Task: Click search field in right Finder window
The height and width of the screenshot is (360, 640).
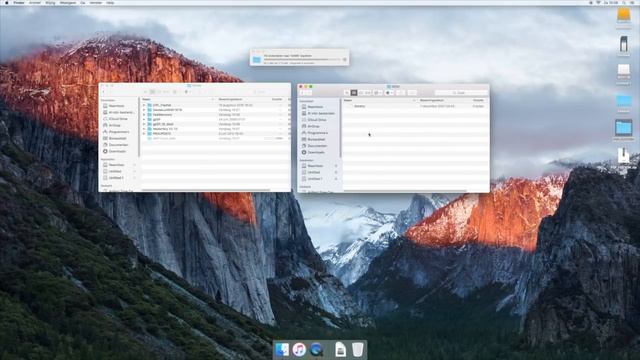Action: coord(461,93)
